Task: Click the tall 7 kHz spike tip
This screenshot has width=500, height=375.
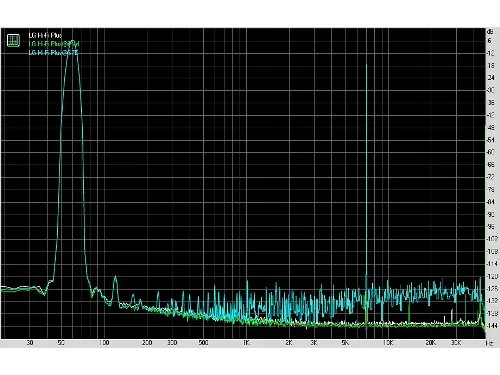Action: 366,65
